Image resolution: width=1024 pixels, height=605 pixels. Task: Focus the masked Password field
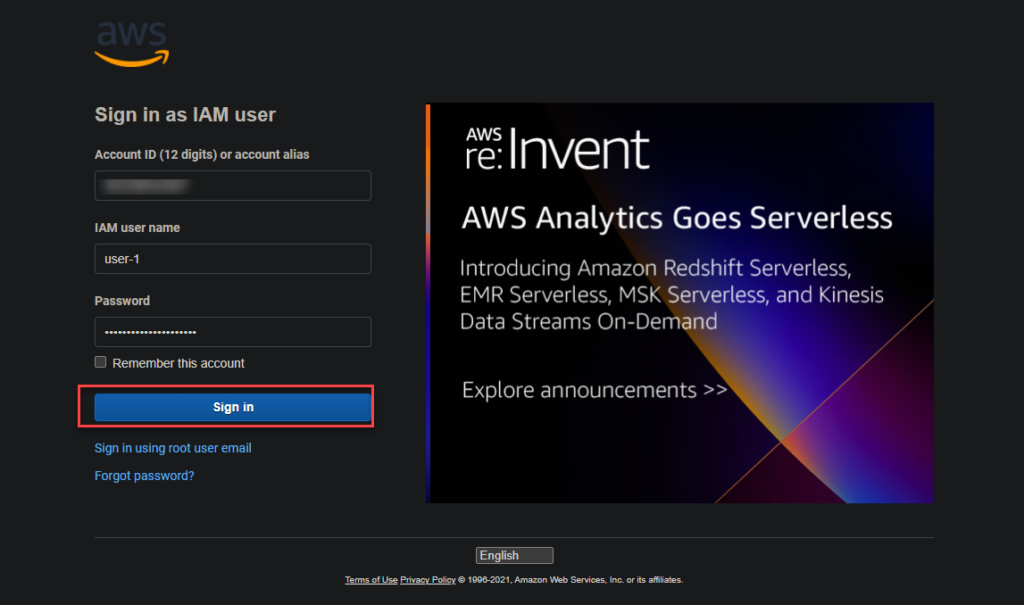click(x=232, y=331)
